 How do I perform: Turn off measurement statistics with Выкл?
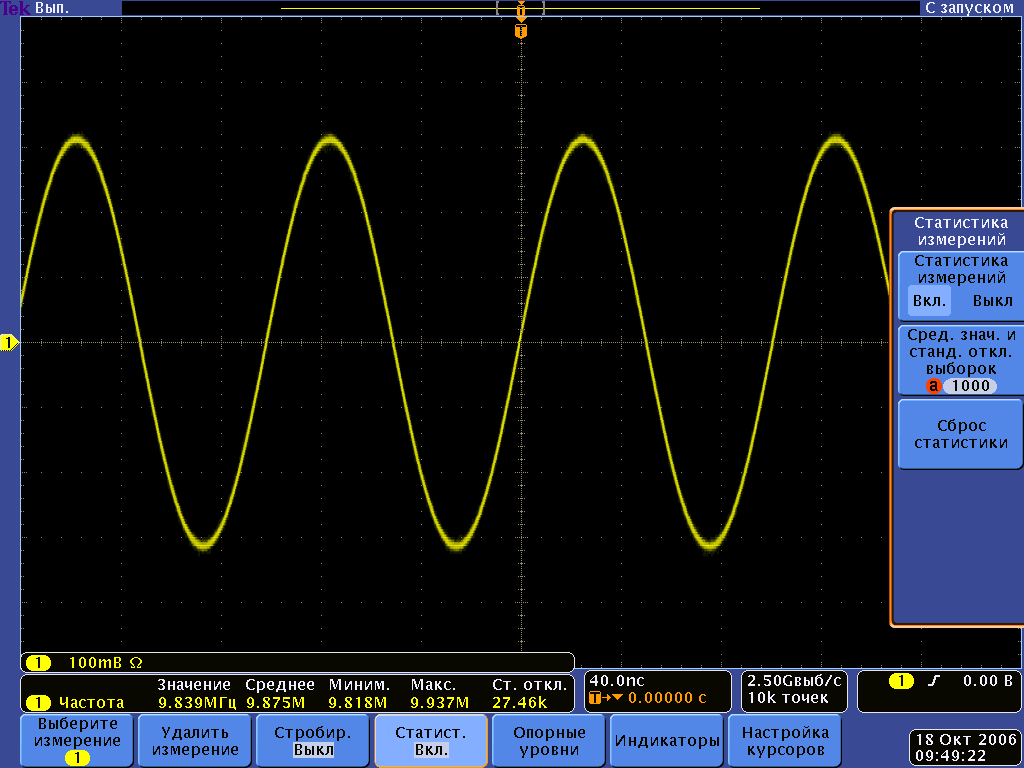pyautogui.click(x=992, y=300)
